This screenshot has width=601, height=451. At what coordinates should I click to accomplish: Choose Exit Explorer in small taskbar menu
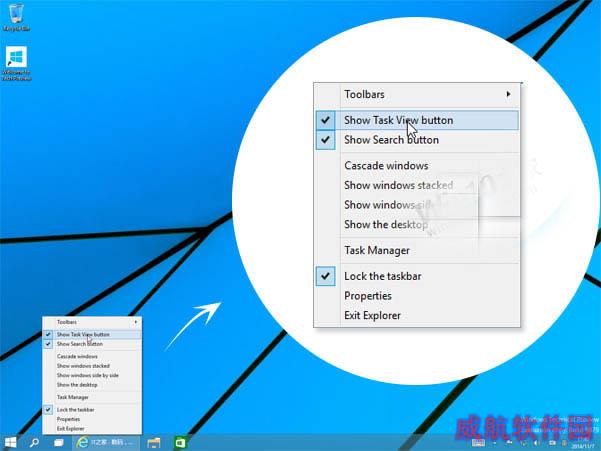(x=92, y=428)
